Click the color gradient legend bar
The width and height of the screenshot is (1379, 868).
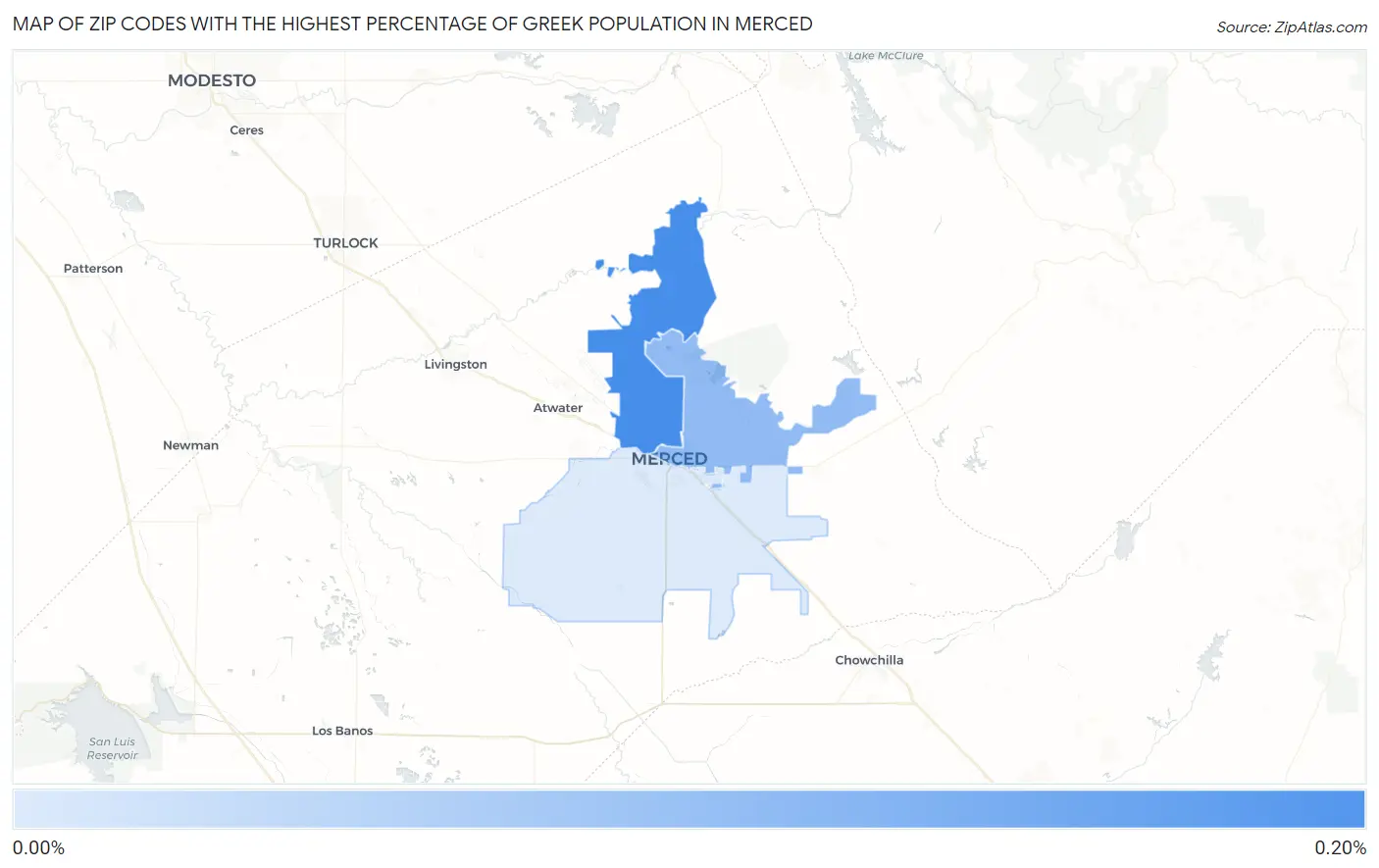[x=689, y=810]
